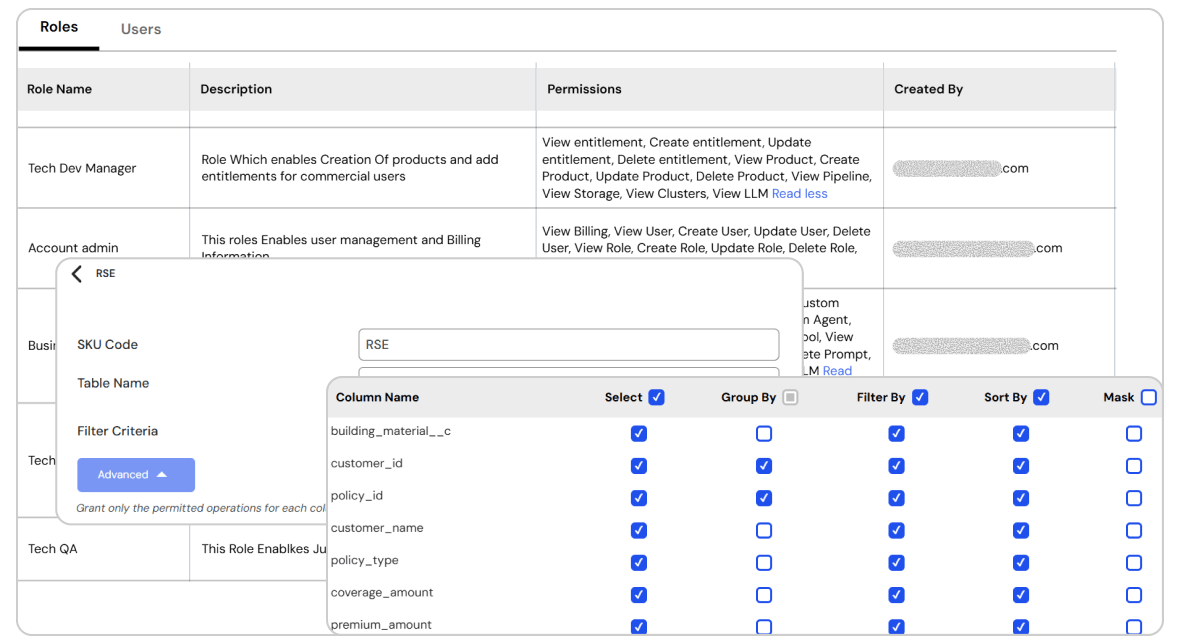Enable the Mask header checkbox
The width and height of the screenshot is (1182, 644).
pyautogui.click(x=1148, y=397)
